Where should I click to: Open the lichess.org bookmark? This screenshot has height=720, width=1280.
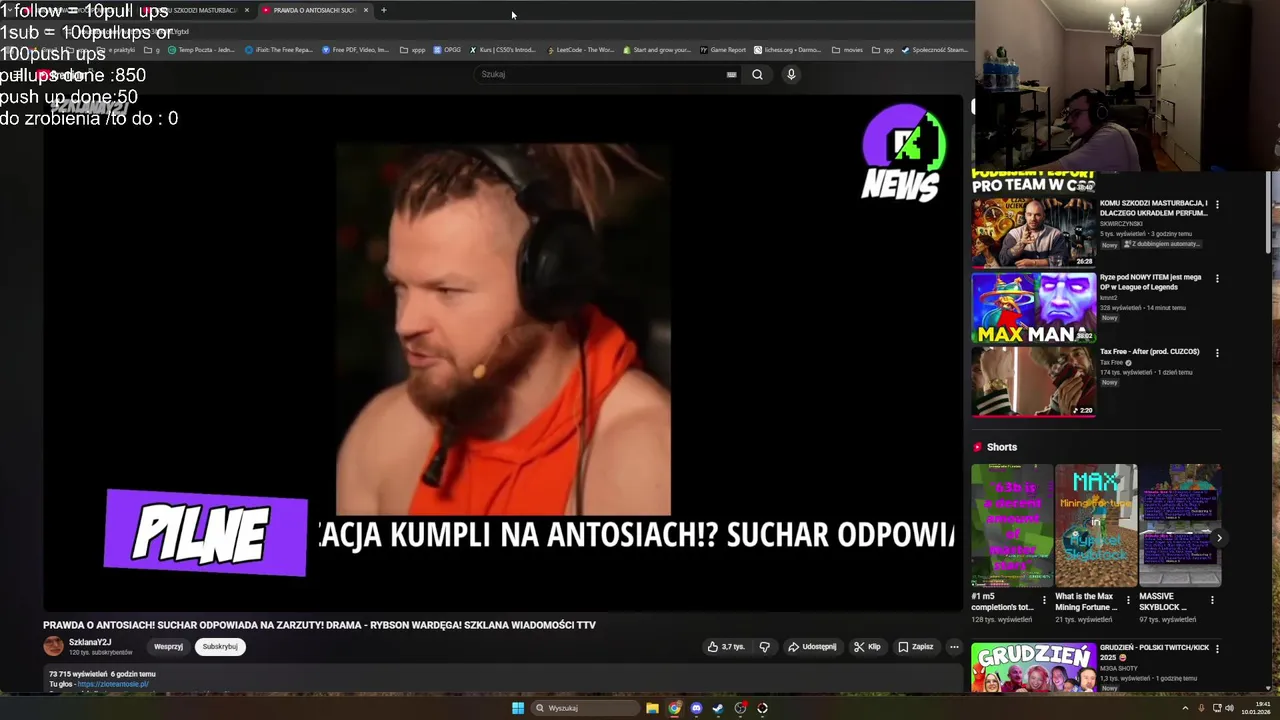pyautogui.click(x=788, y=49)
